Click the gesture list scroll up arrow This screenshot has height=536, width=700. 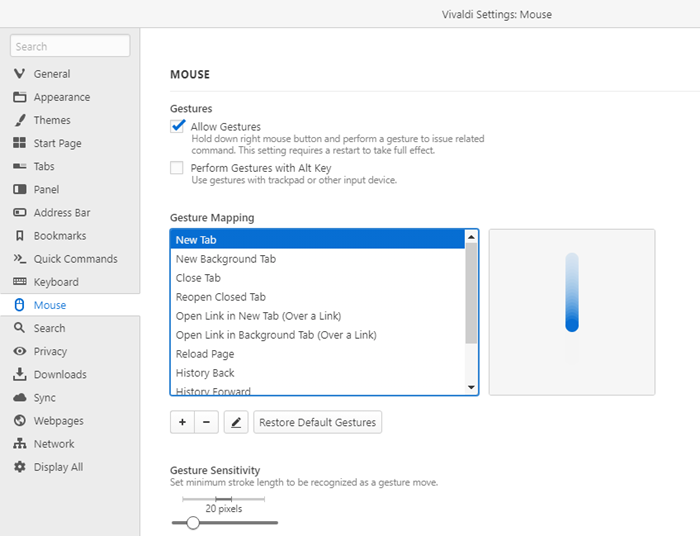[x=471, y=237]
